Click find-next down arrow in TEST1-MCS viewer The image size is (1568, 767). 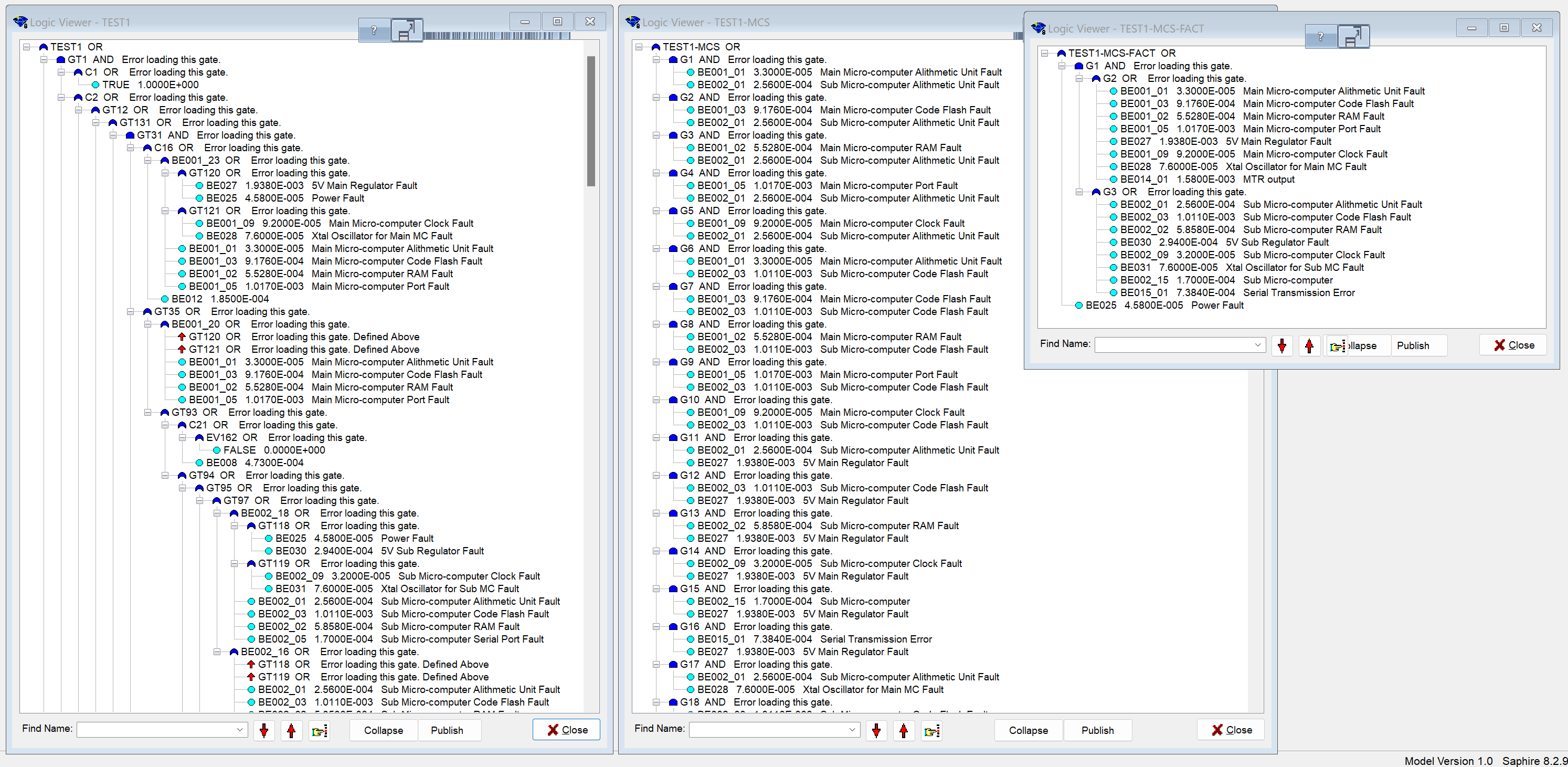click(876, 730)
